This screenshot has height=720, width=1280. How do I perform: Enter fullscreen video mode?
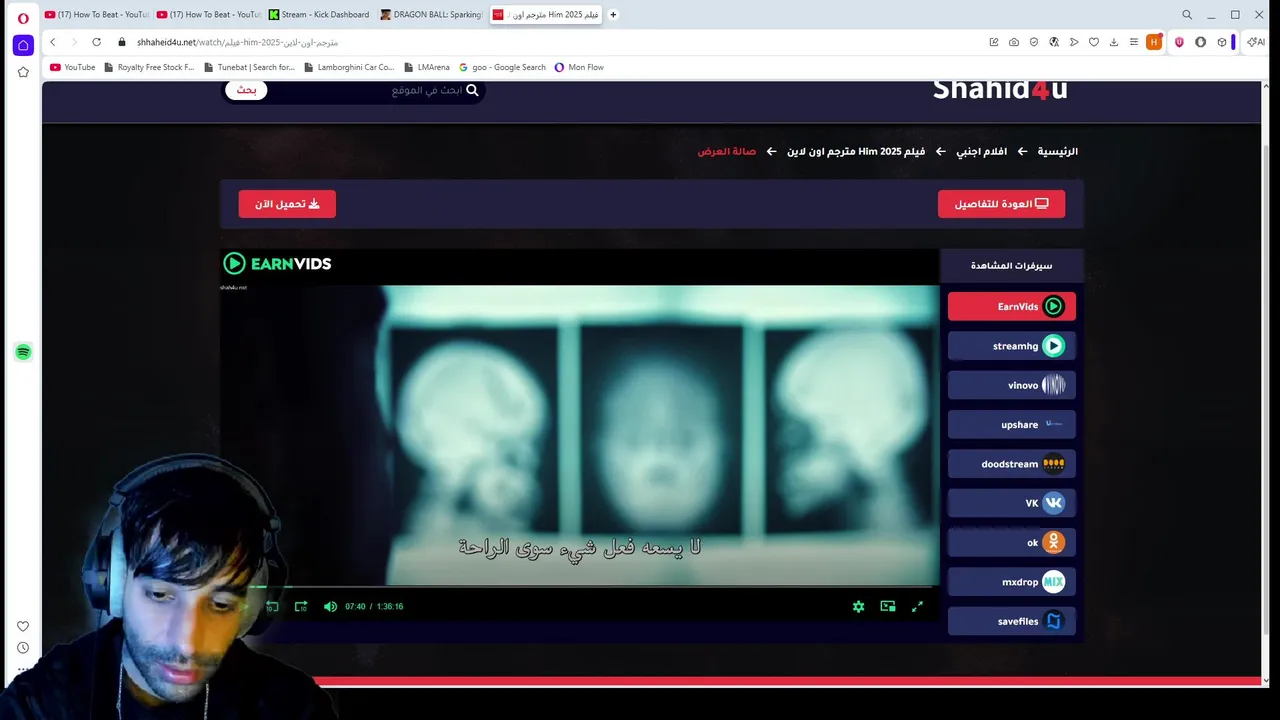click(x=917, y=606)
